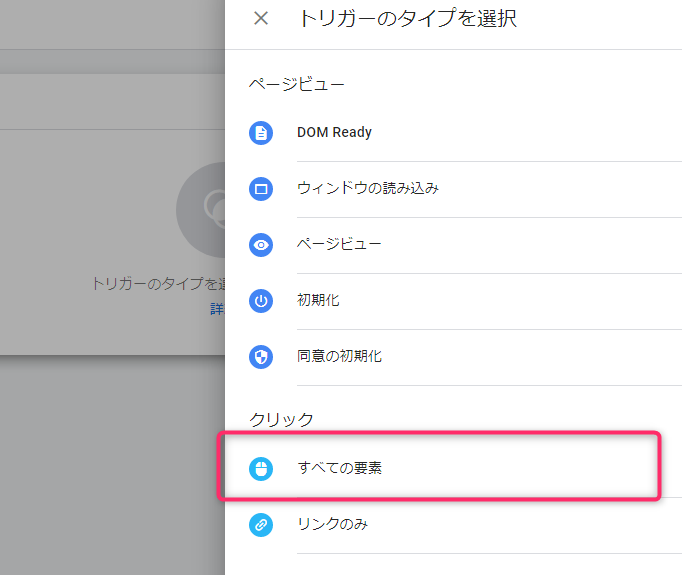Pick the リンクのみ click trigger
The width and height of the screenshot is (682, 575).
[453, 525]
